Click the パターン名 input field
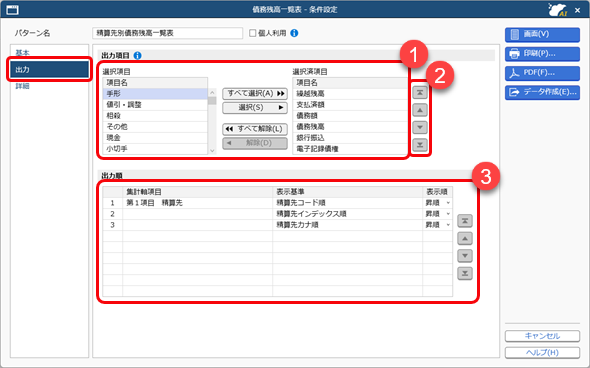 [x=167, y=33]
